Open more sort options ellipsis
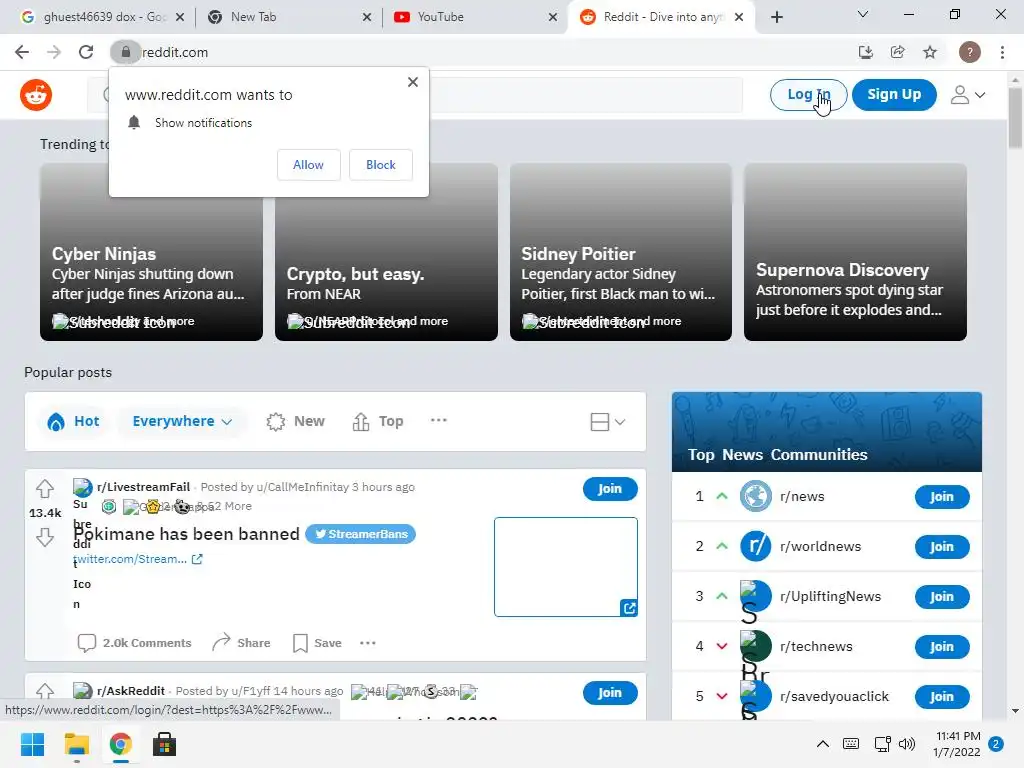Viewport: 1024px width, 768px height. coord(439,421)
